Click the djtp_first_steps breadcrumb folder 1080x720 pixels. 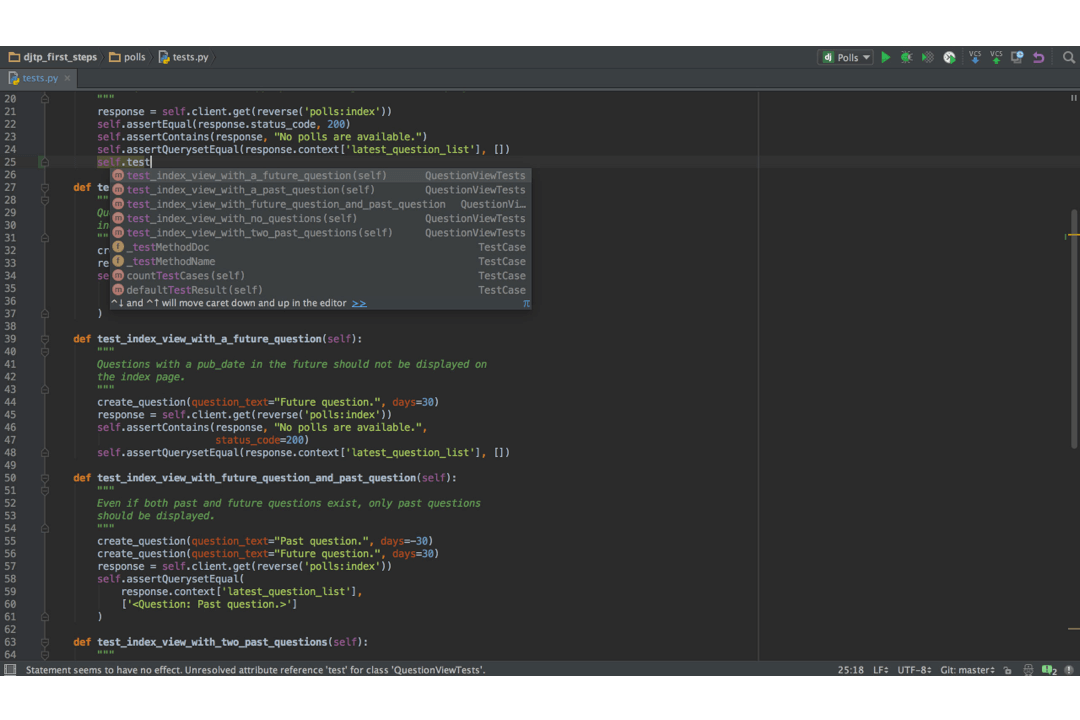coord(59,58)
